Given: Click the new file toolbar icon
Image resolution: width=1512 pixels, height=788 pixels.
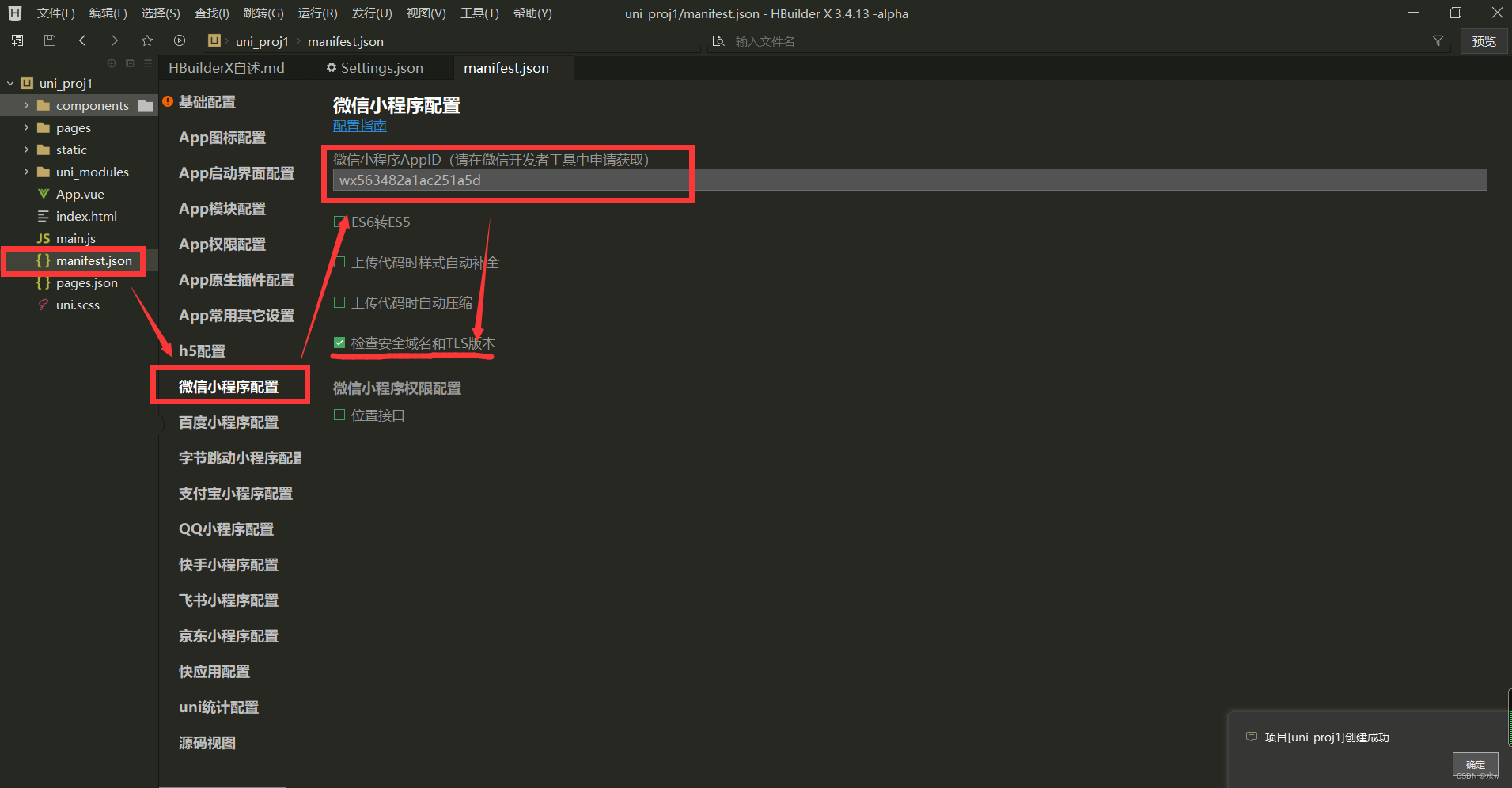Looking at the screenshot, I should (17, 40).
